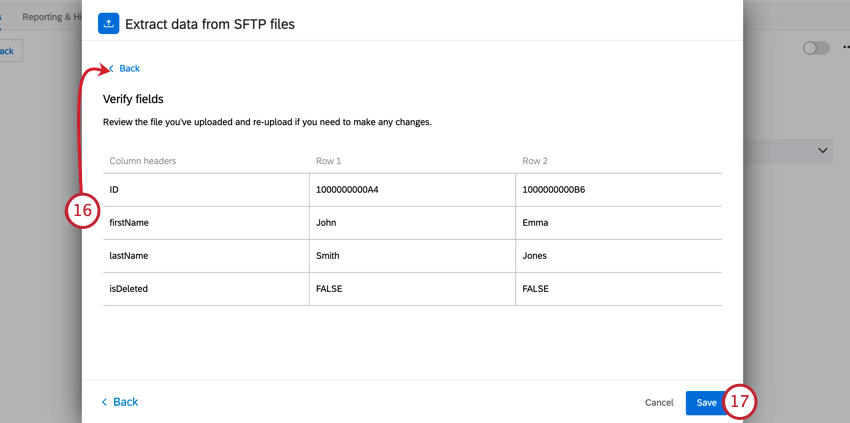Select the lastName field row
The width and height of the screenshot is (850, 423).
click(x=412, y=256)
